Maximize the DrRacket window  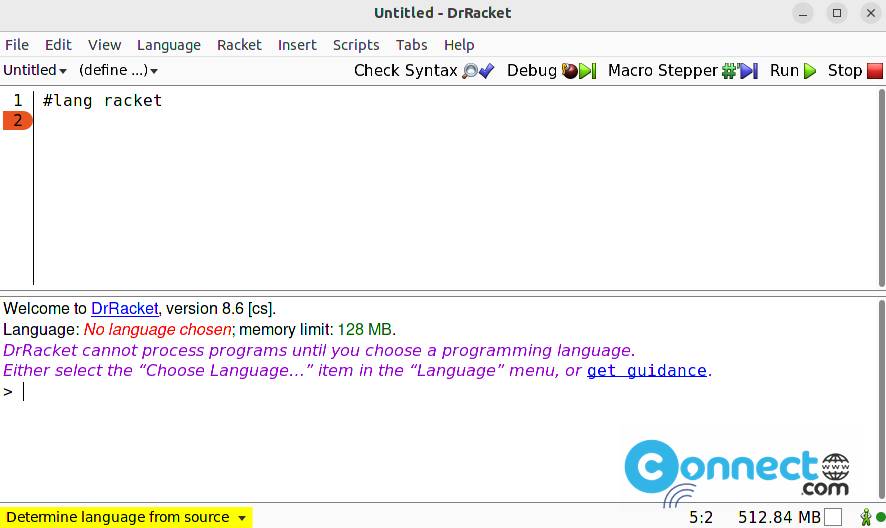(x=837, y=13)
